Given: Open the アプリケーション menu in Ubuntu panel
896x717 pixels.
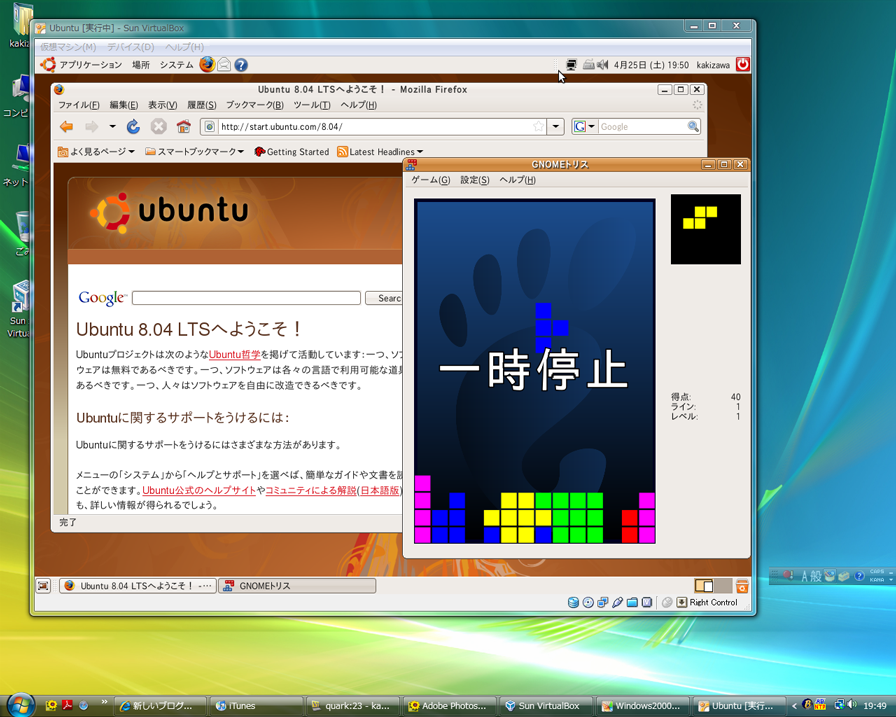Looking at the screenshot, I should click(91, 65).
